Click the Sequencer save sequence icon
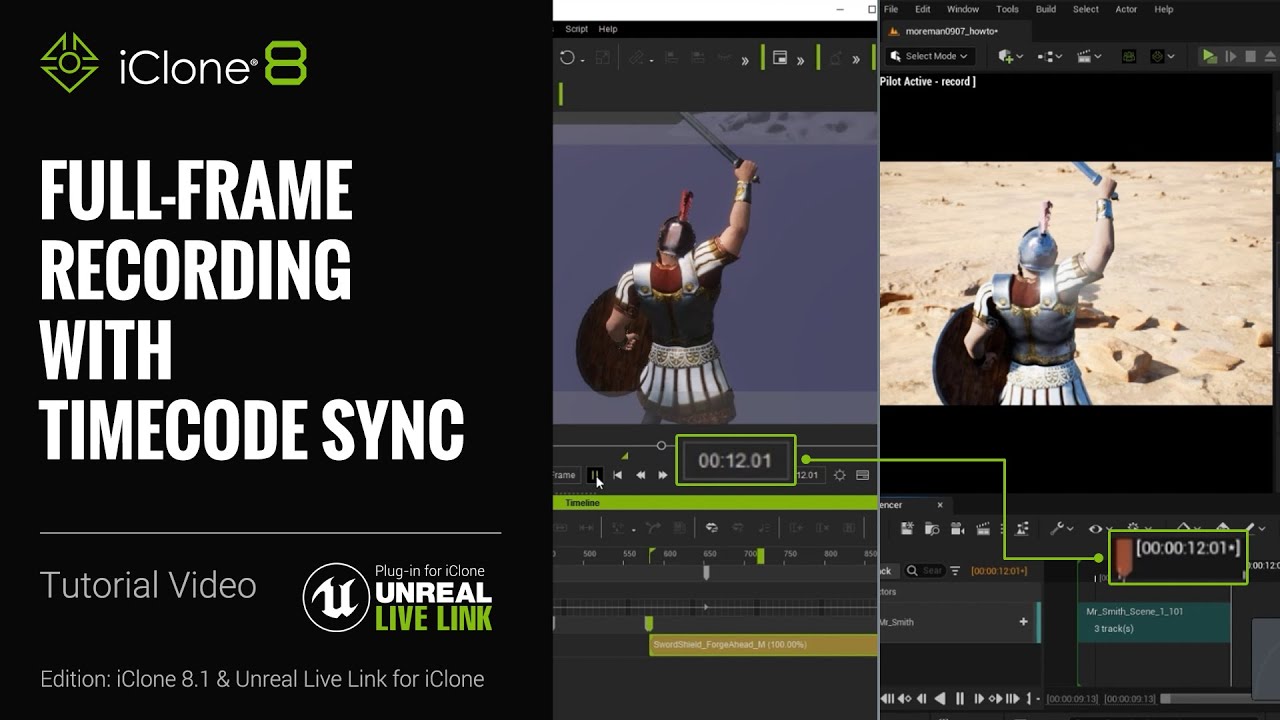1280x720 pixels. coord(907,529)
